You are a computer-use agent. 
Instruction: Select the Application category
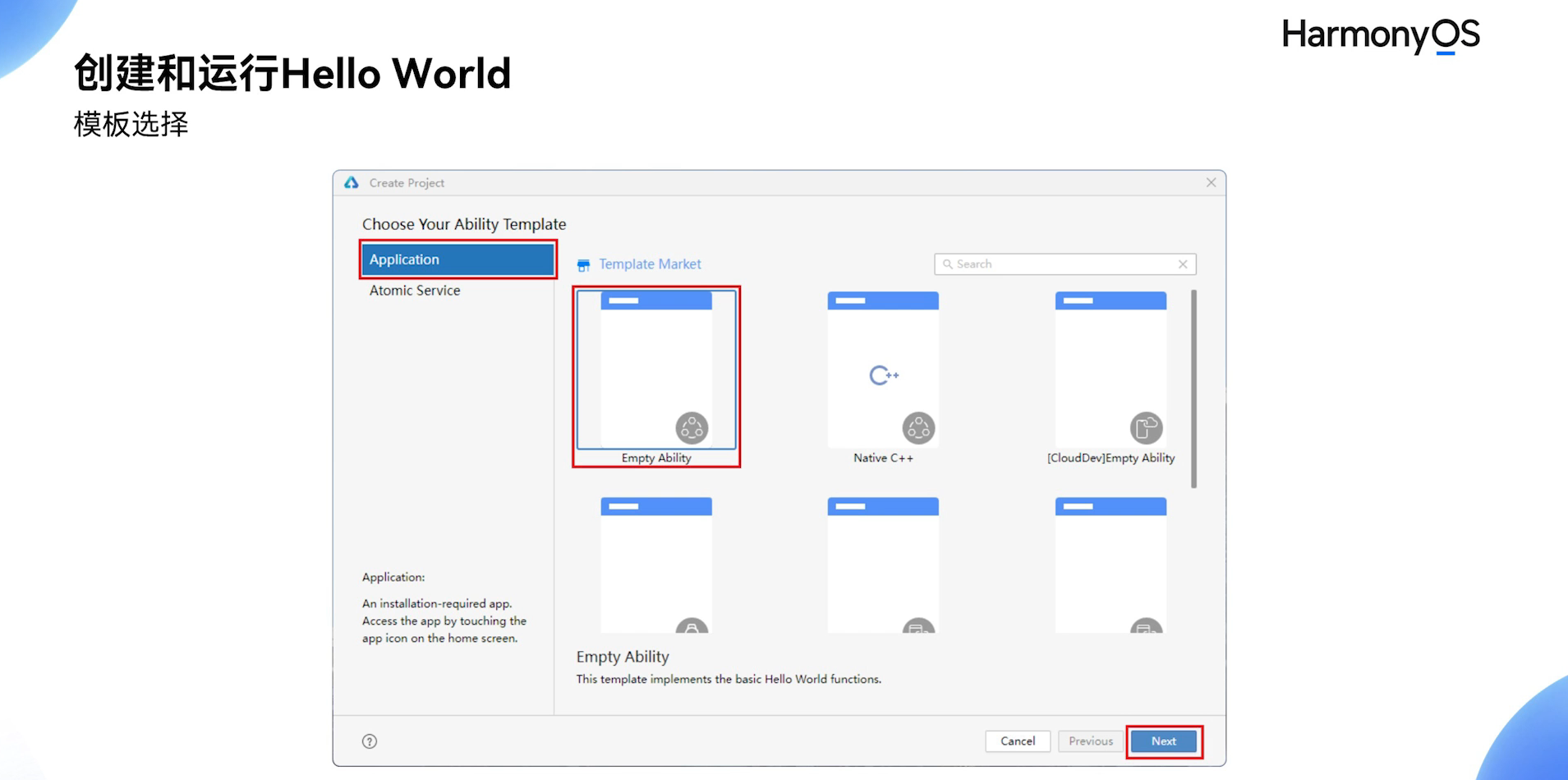[458, 259]
